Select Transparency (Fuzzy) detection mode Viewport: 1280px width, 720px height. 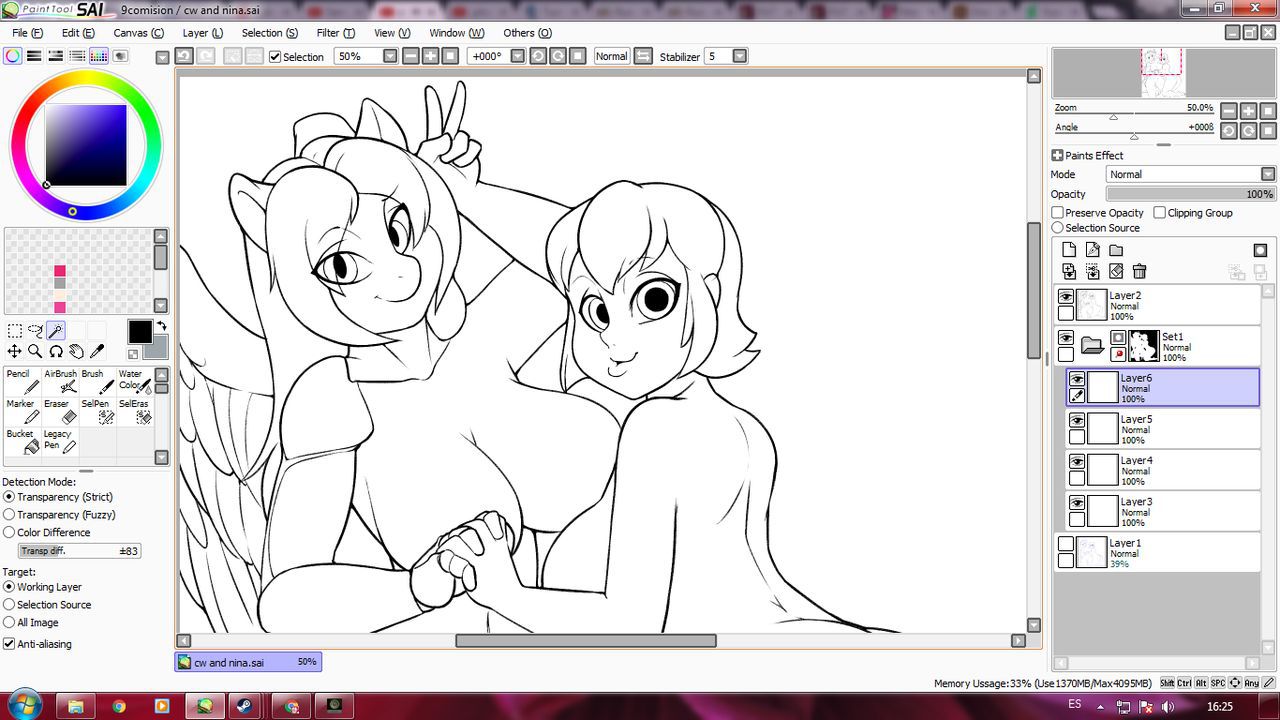click(x=9, y=515)
